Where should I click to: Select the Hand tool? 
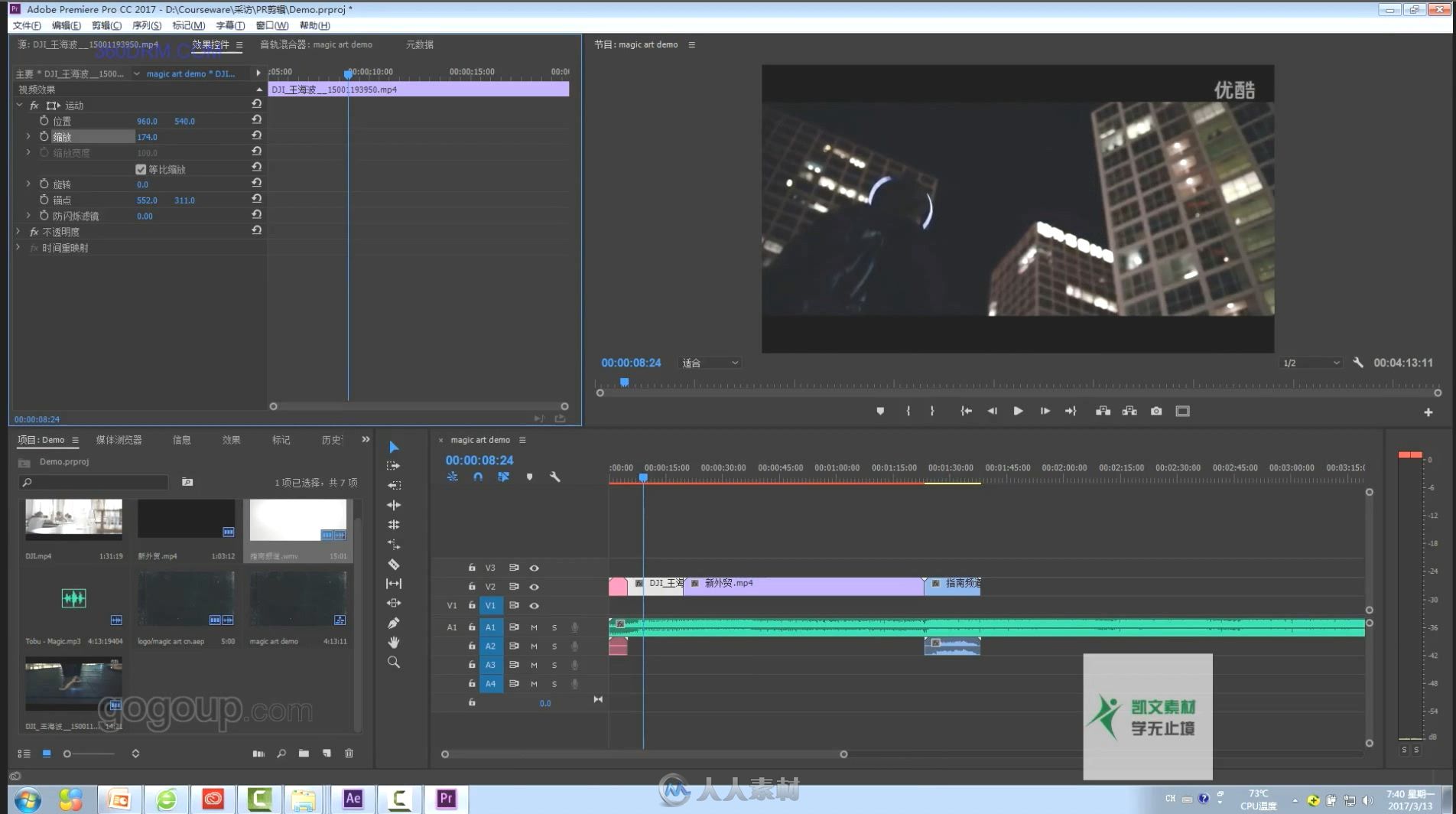pyautogui.click(x=394, y=643)
